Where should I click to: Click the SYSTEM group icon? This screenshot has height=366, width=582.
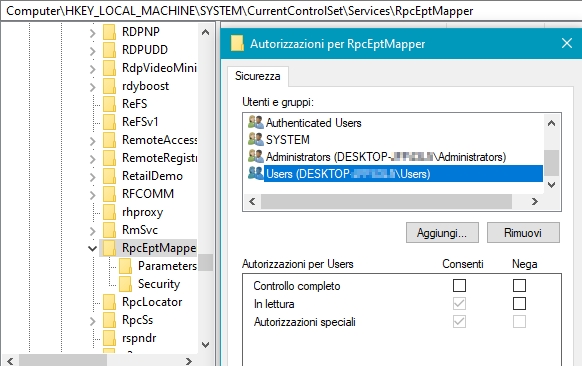coord(256,139)
